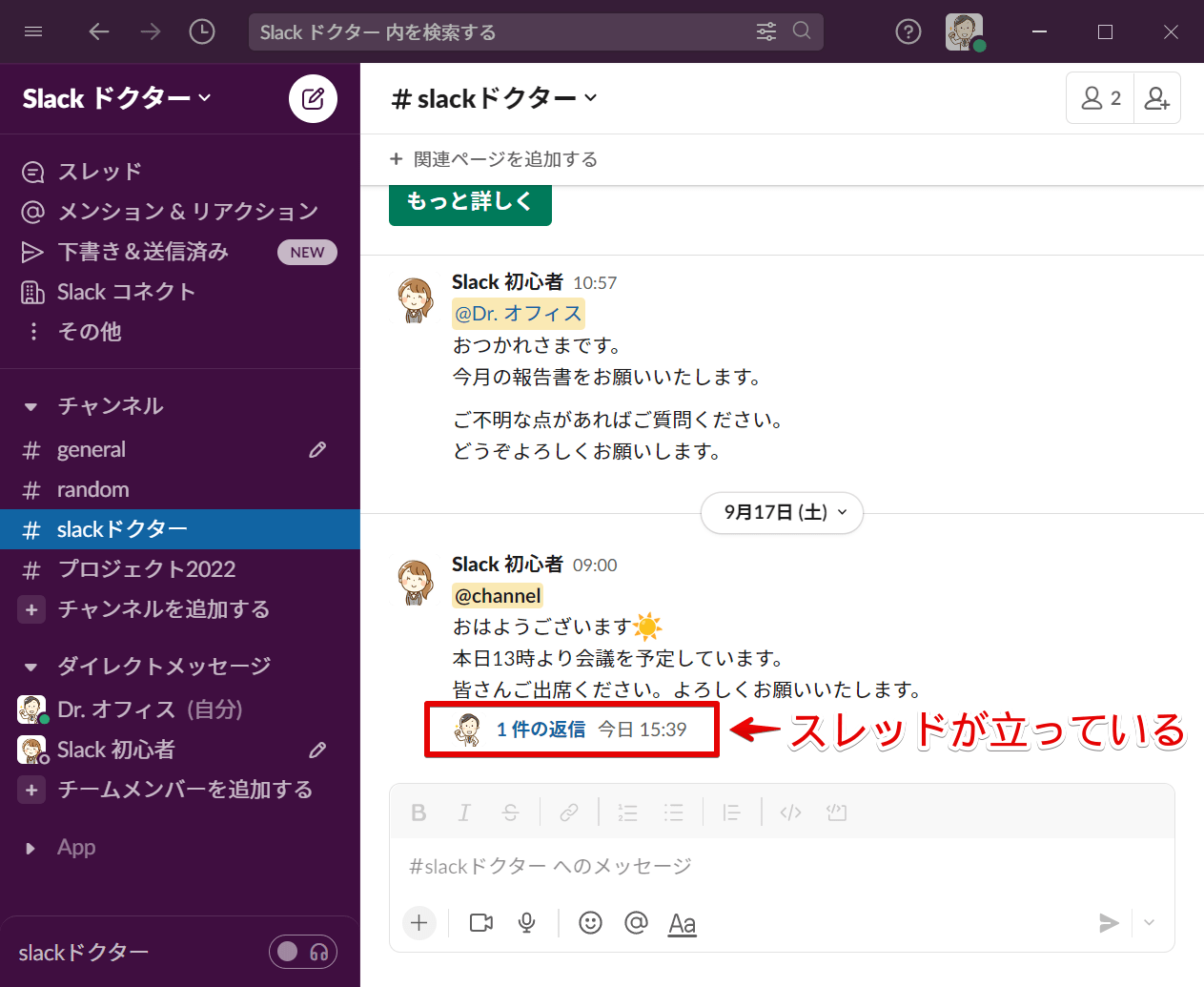Select the プロジェクト2022 channel

tap(180, 569)
